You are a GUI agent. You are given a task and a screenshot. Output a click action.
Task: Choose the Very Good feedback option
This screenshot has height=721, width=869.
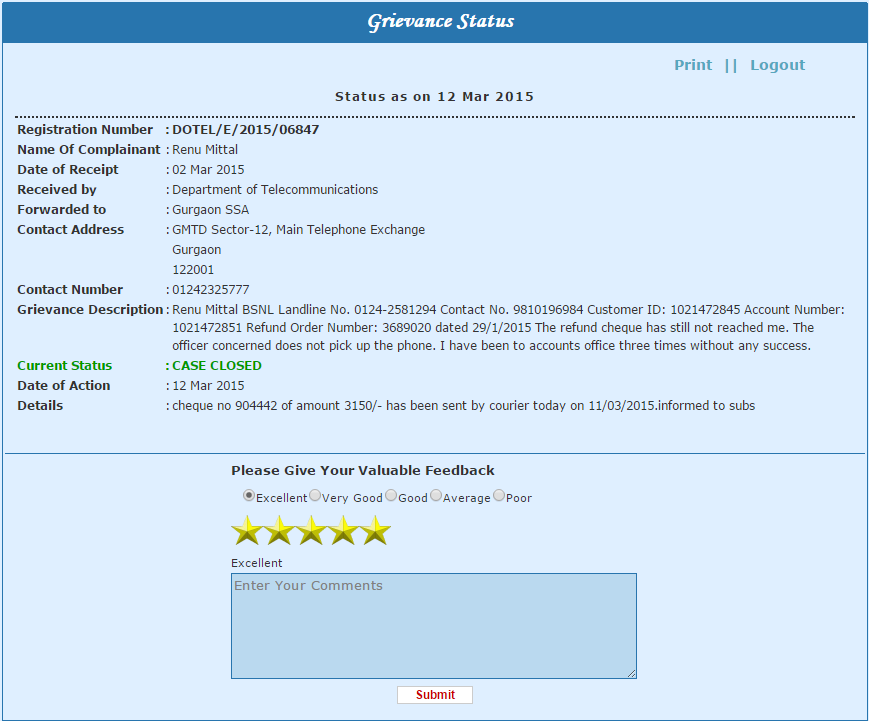click(315, 496)
